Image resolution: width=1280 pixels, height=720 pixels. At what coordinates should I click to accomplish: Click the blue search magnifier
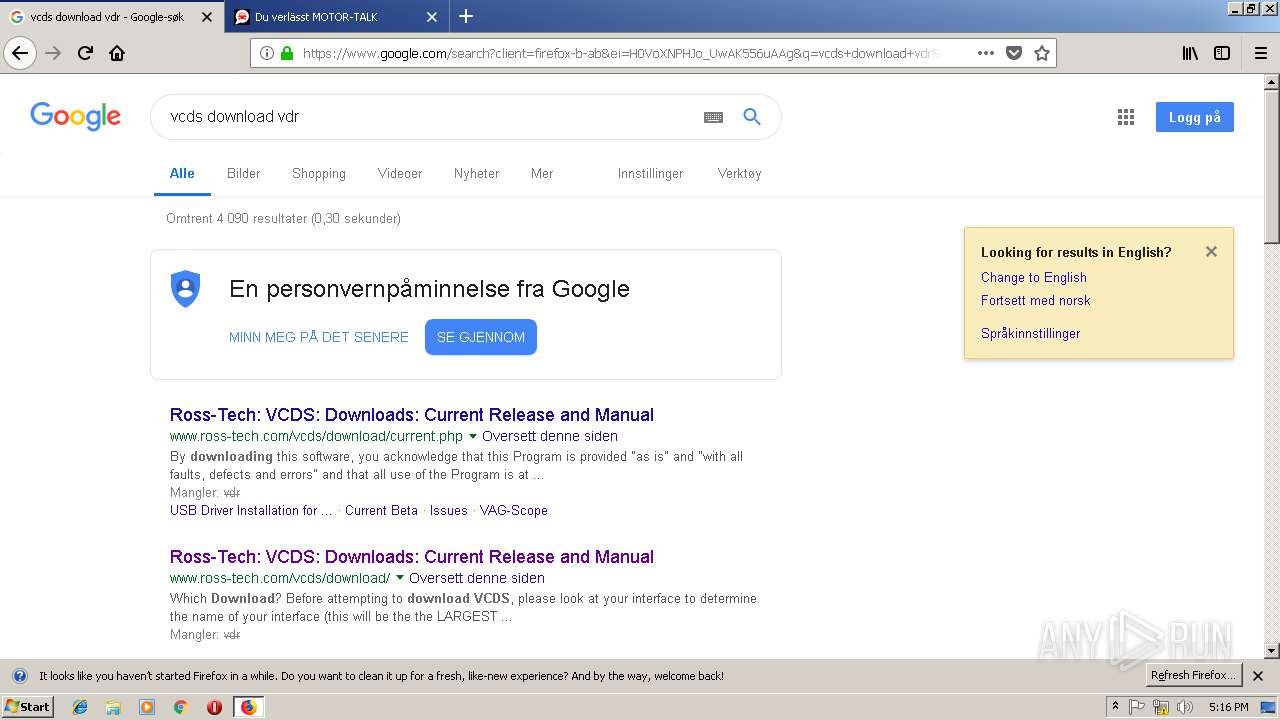pos(752,117)
